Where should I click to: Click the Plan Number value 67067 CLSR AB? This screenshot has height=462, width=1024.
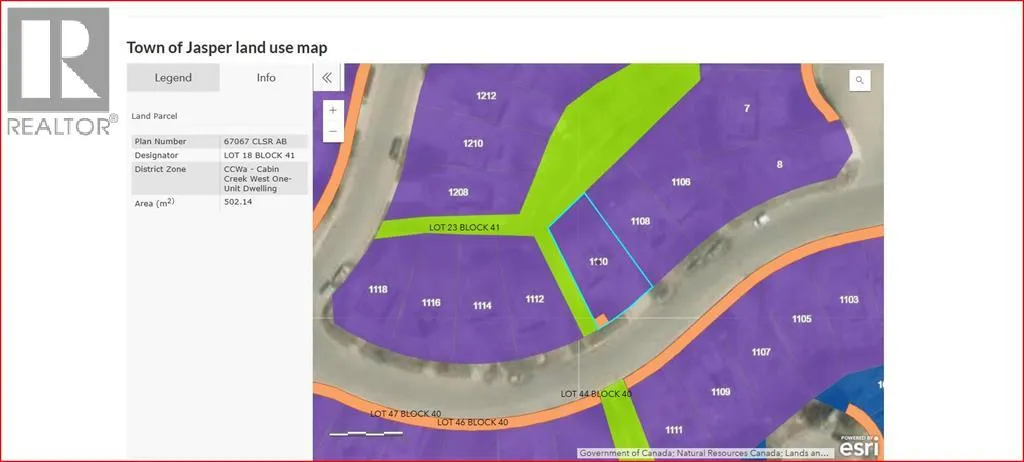(x=256, y=141)
